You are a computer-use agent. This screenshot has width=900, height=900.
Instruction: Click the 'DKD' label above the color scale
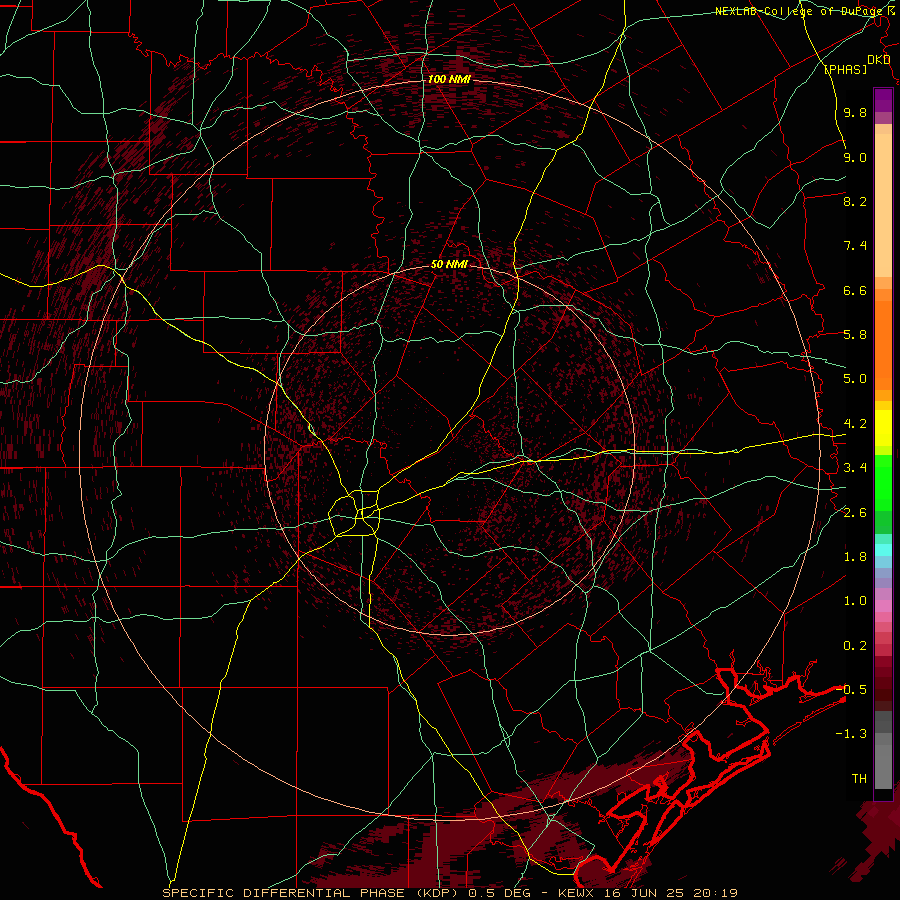879,60
